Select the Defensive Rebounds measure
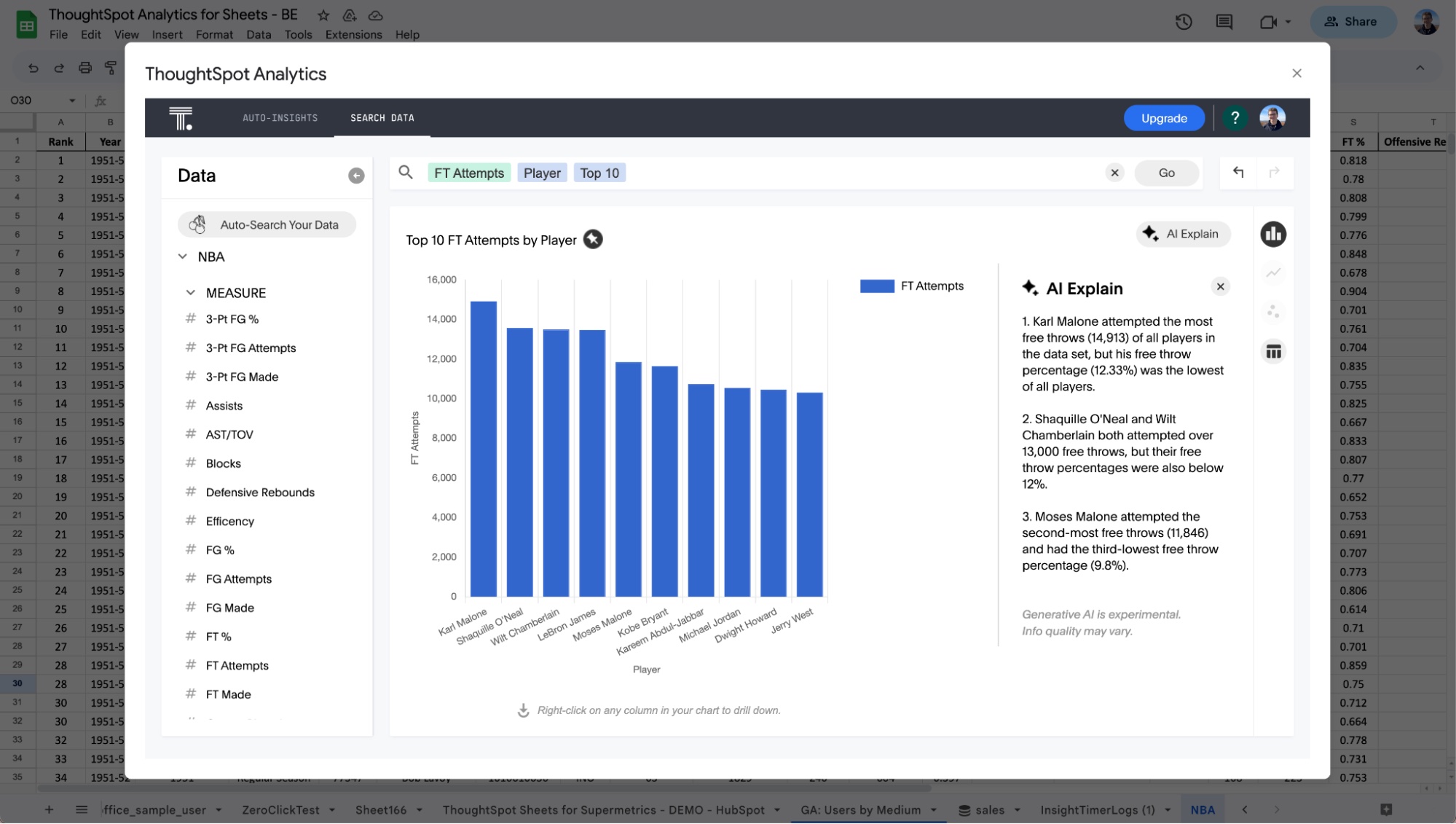Viewport: 1456px width, 824px height. tap(260, 493)
